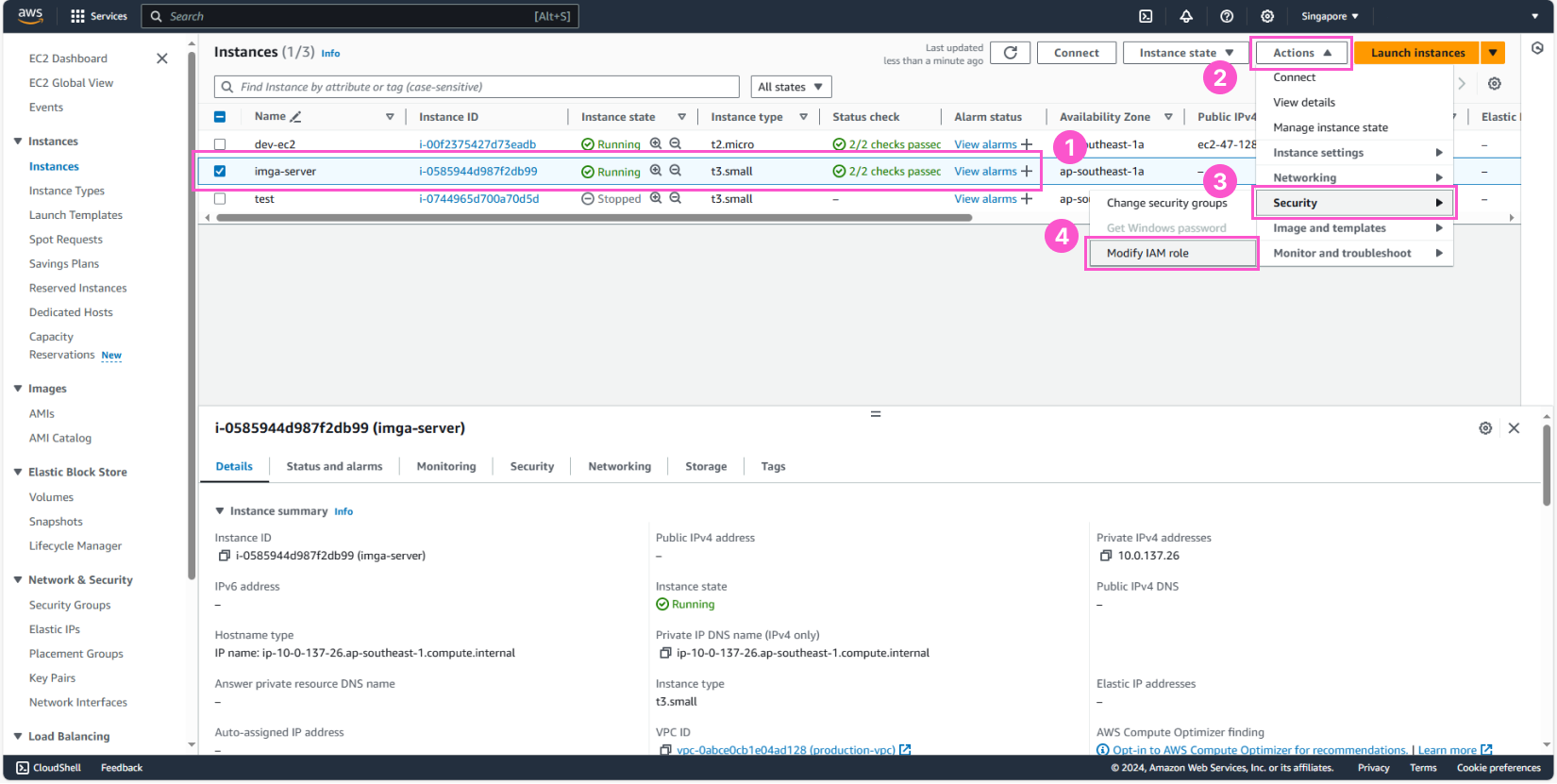Close the EC2 navigation sidebar
Viewport: 1557px width, 784px height.
(x=162, y=58)
